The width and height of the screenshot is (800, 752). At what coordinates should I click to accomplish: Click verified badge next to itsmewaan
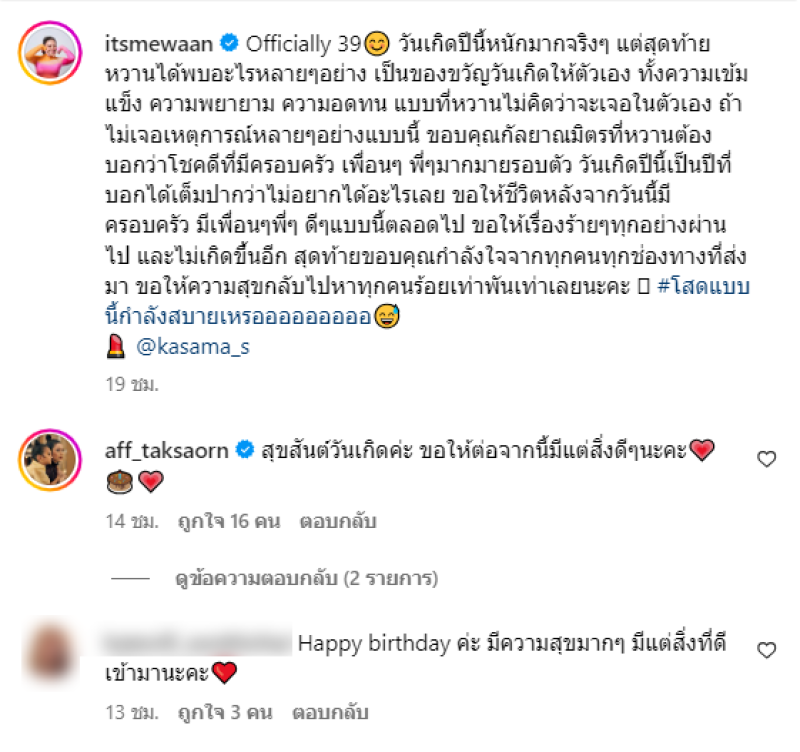tap(229, 43)
